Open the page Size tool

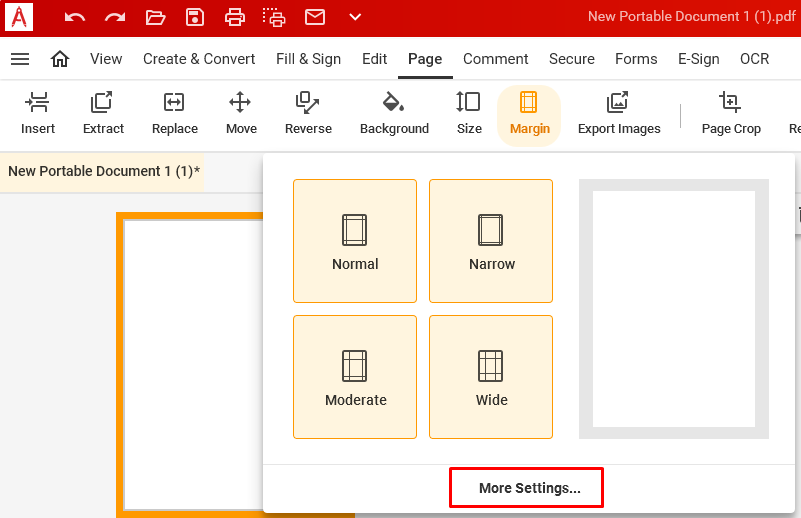(x=469, y=113)
